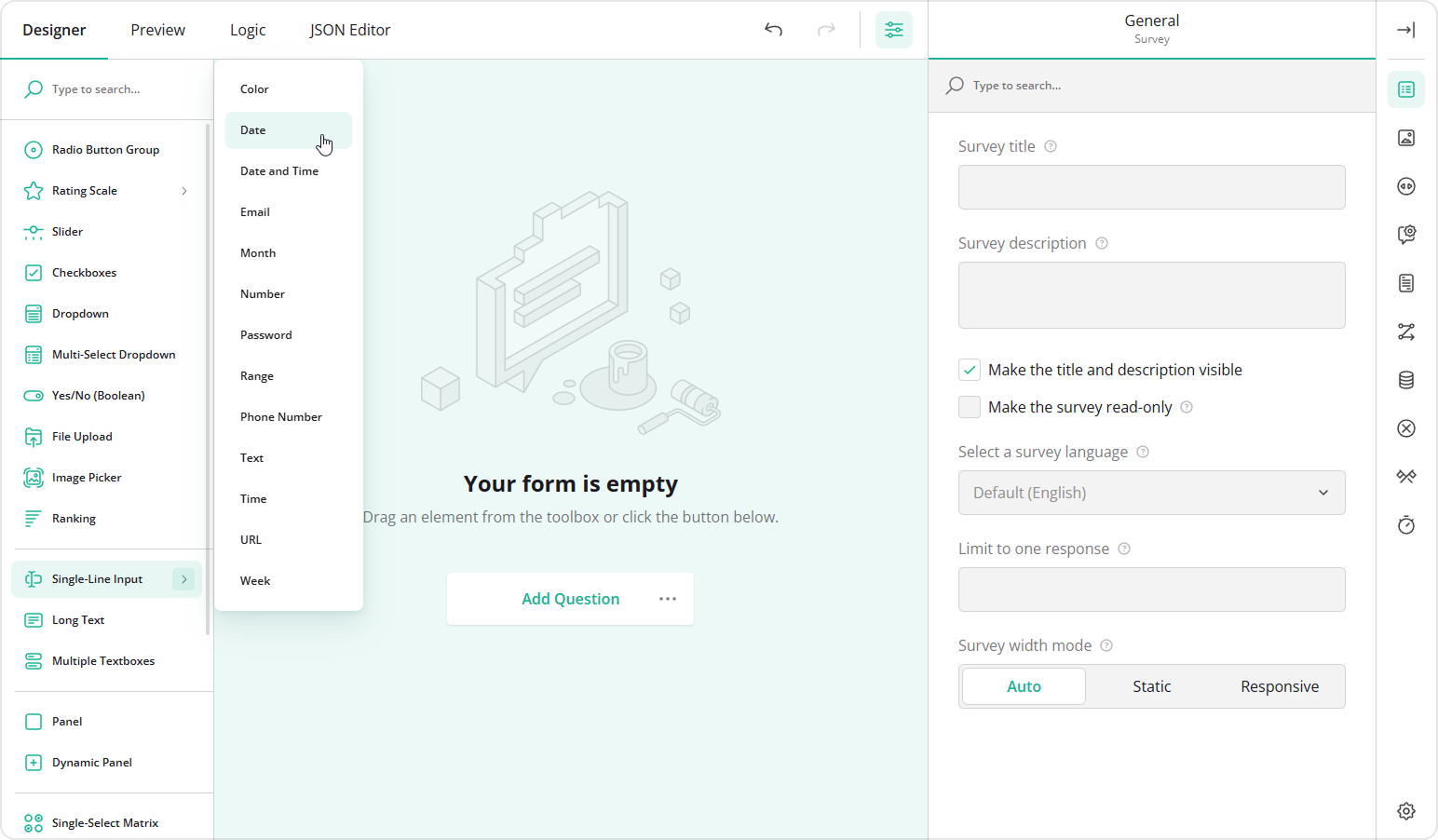The width and height of the screenshot is (1438, 840).
Task: Open the Pages settings category
Action: (x=1406, y=282)
